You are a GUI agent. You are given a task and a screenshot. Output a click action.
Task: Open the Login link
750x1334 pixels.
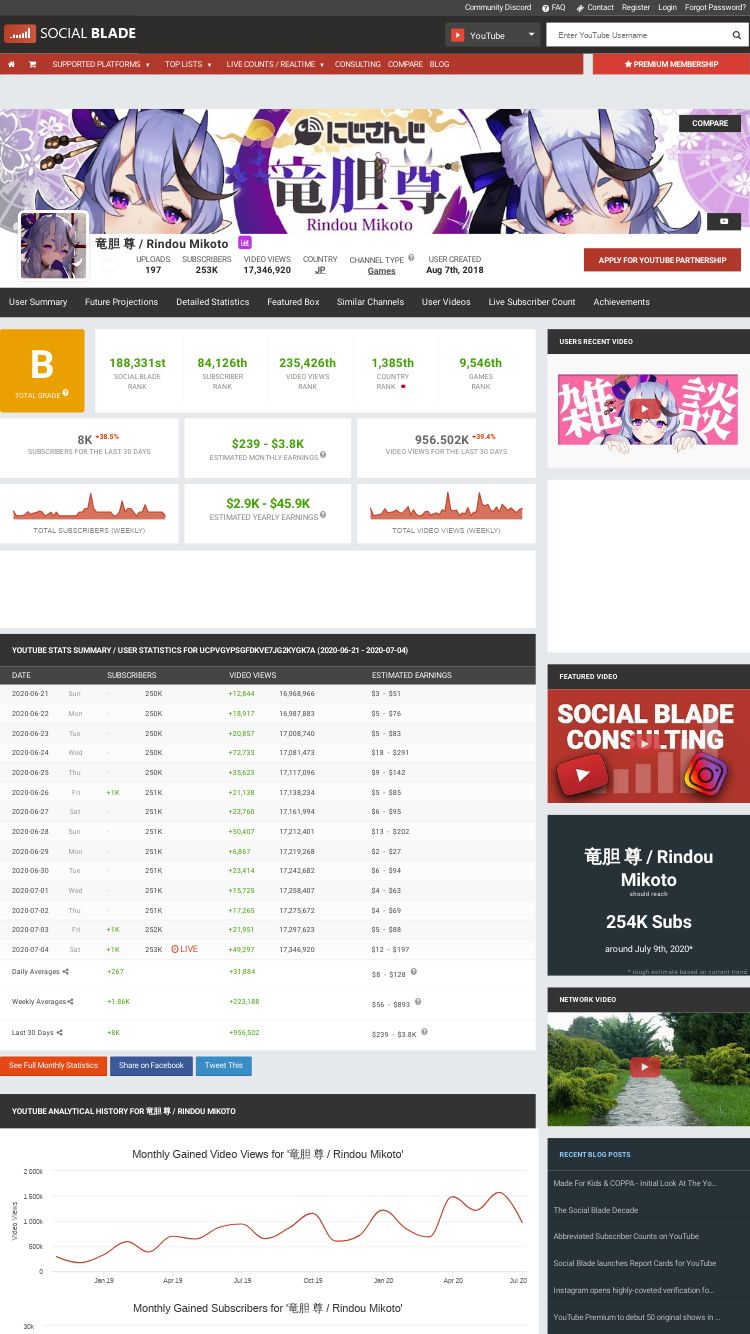point(667,7)
